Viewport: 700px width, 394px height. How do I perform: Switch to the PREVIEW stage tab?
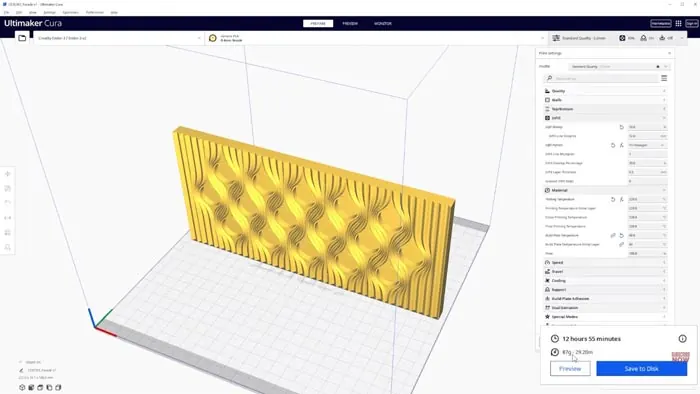[350, 24]
